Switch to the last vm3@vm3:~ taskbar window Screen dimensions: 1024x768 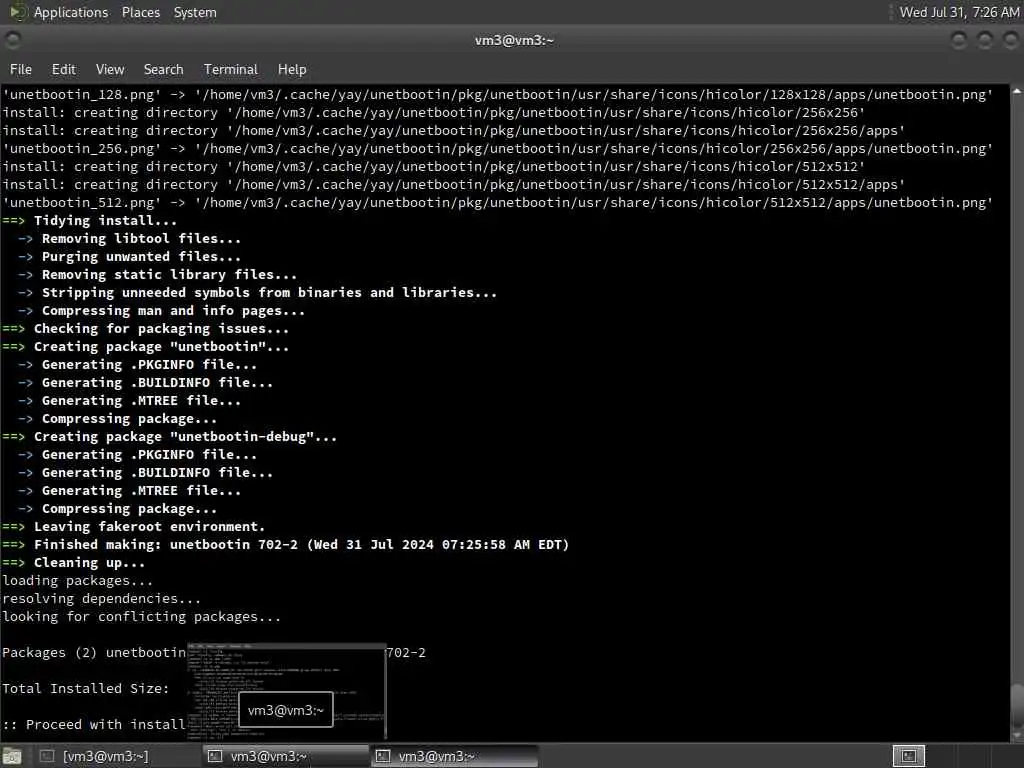coord(455,756)
